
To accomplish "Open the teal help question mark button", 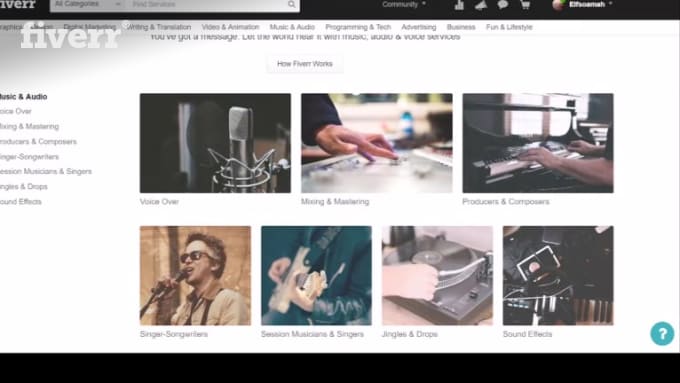I will click(x=662, y=334).
